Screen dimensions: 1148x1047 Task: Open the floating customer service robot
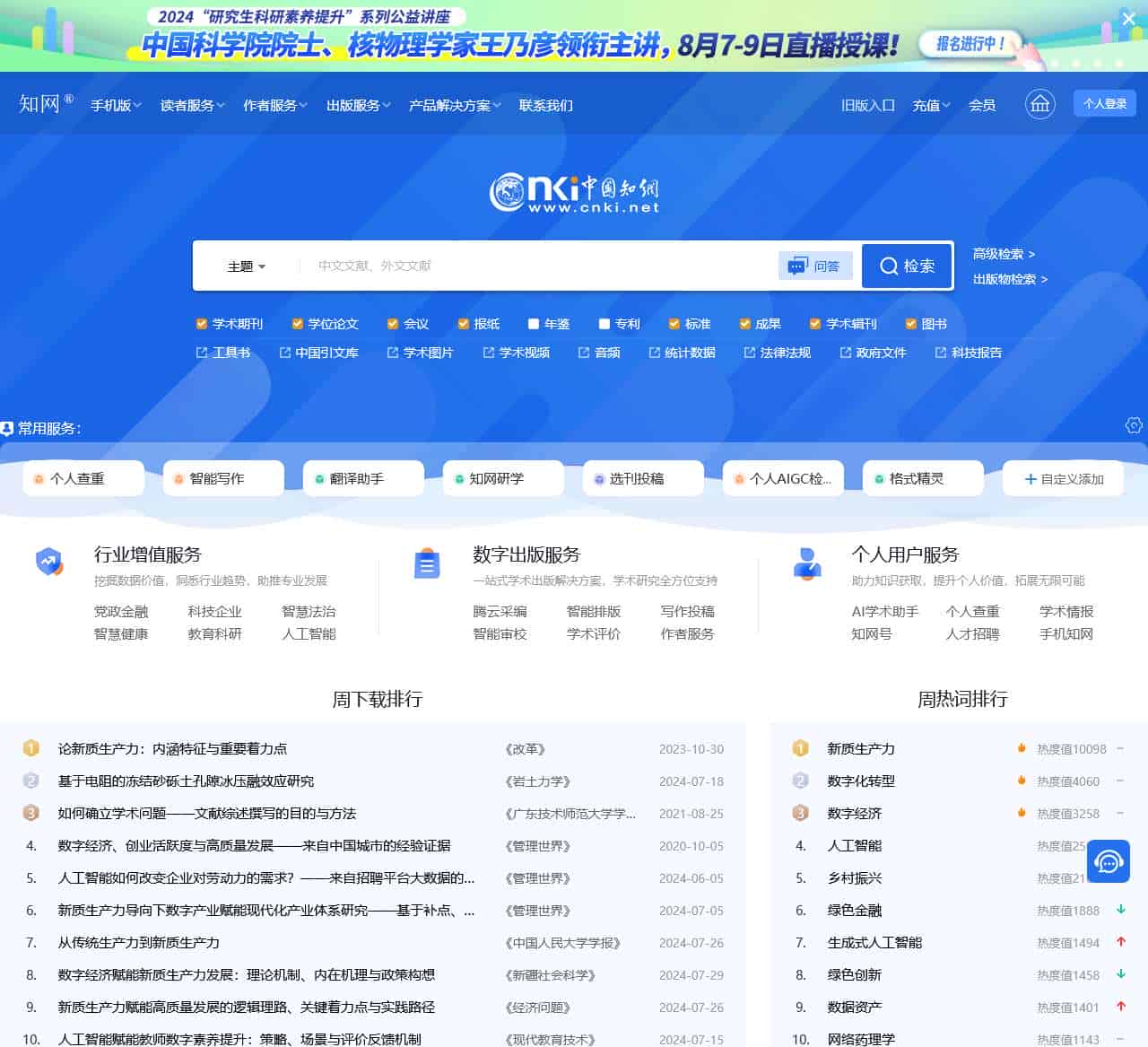[x=1109, y=862]
